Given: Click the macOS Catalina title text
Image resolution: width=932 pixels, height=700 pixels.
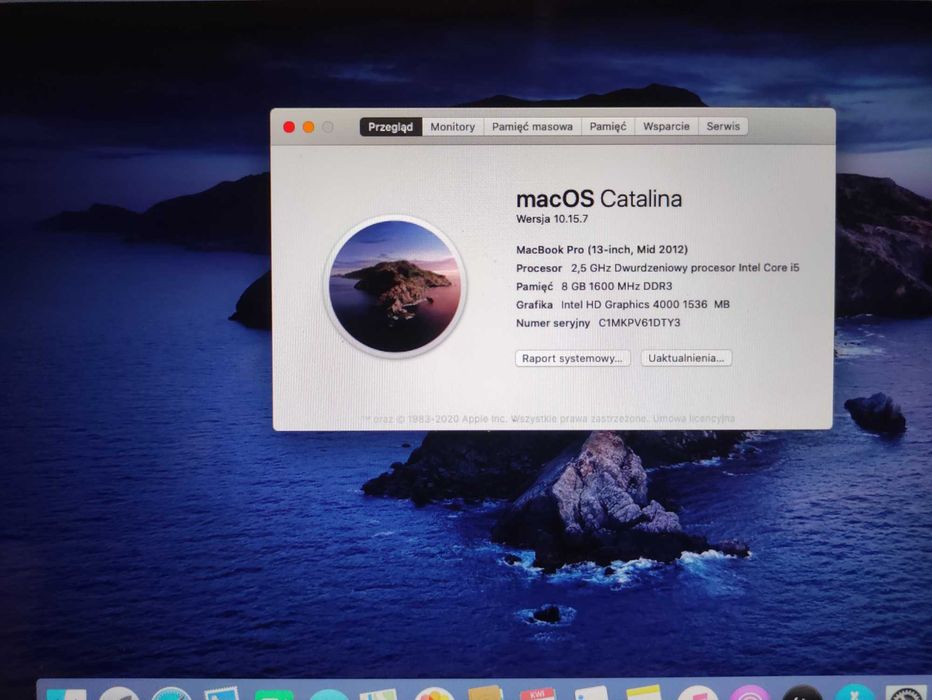Looking at the screenshot, I should point(599,198).
